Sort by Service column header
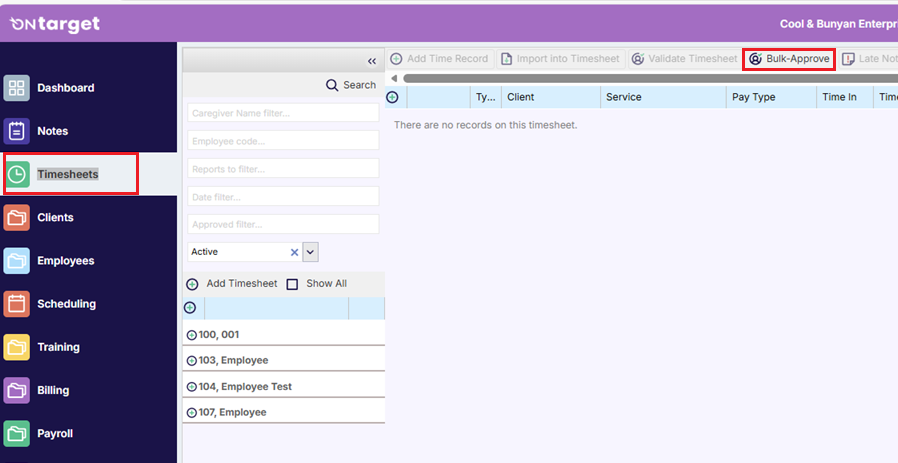Screen dimensions: 898x463 tap(663, 97)
